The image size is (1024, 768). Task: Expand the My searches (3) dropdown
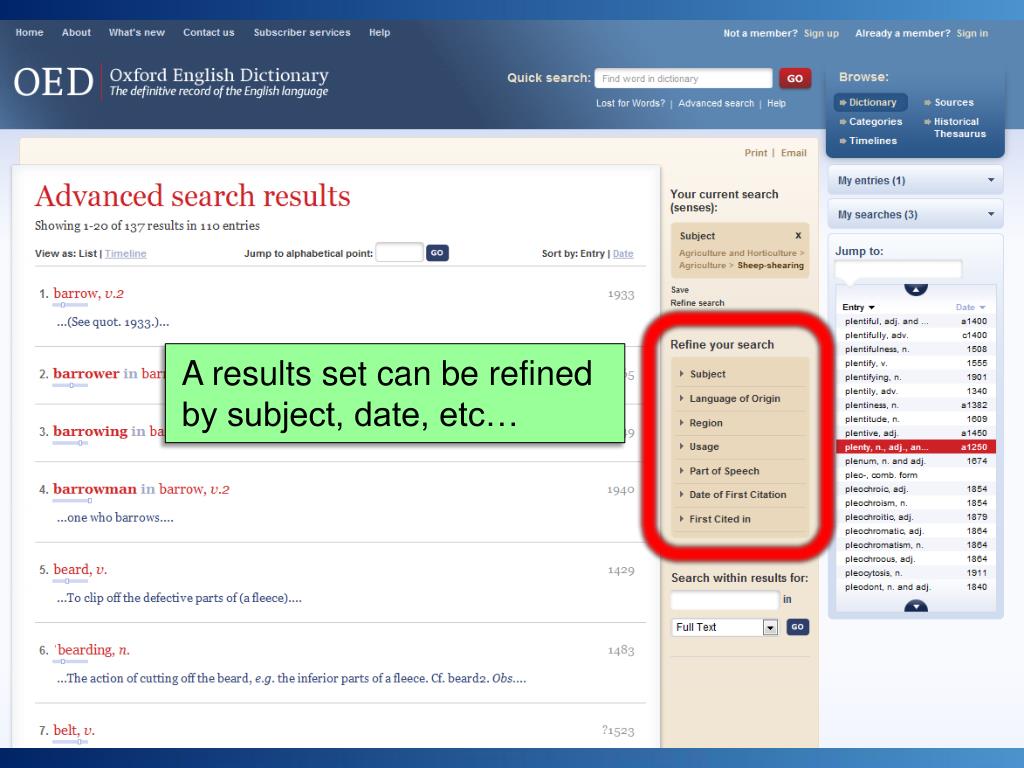916,214
